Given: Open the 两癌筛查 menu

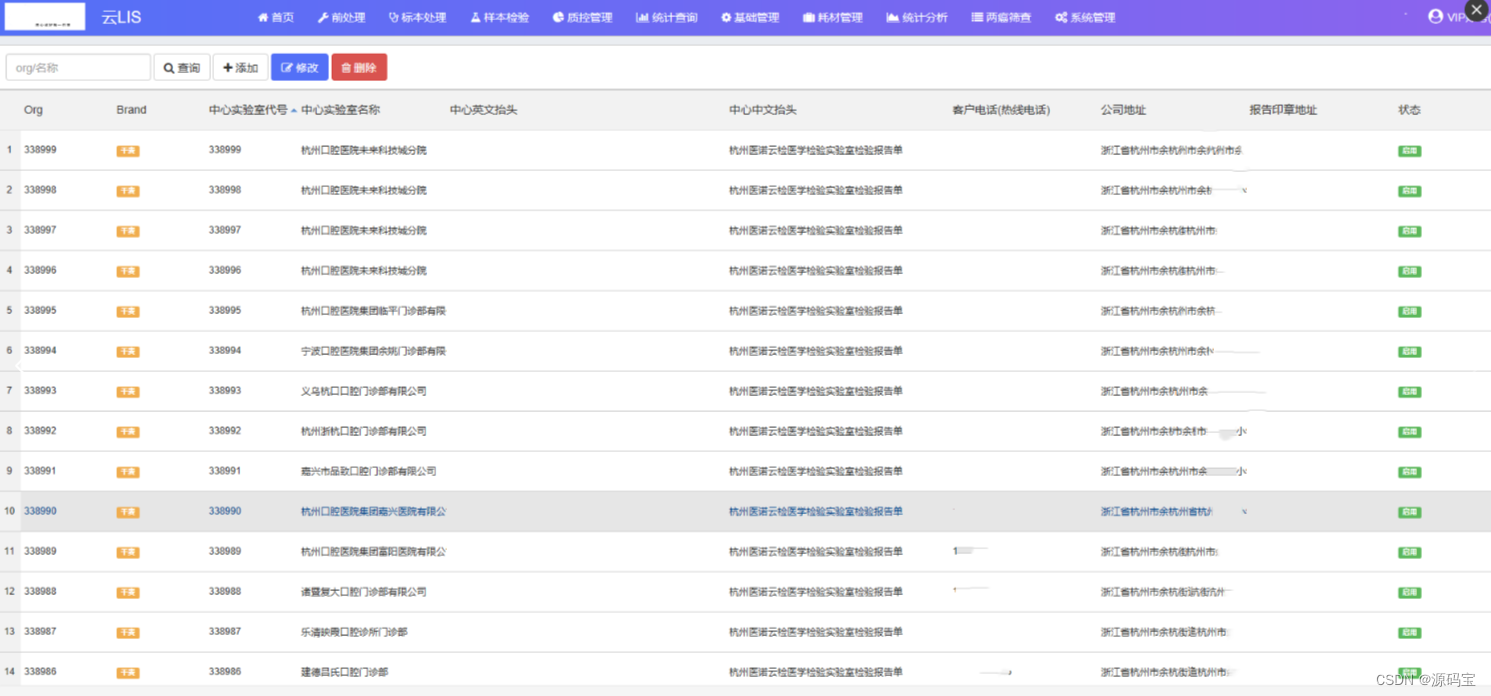Looking at the screenshot, I should pos(1001,17).
